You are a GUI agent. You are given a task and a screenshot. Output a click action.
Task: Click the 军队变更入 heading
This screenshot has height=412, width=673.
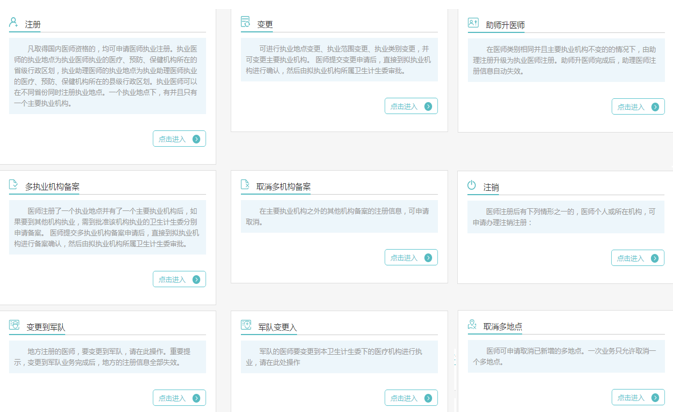click(277, 327)
